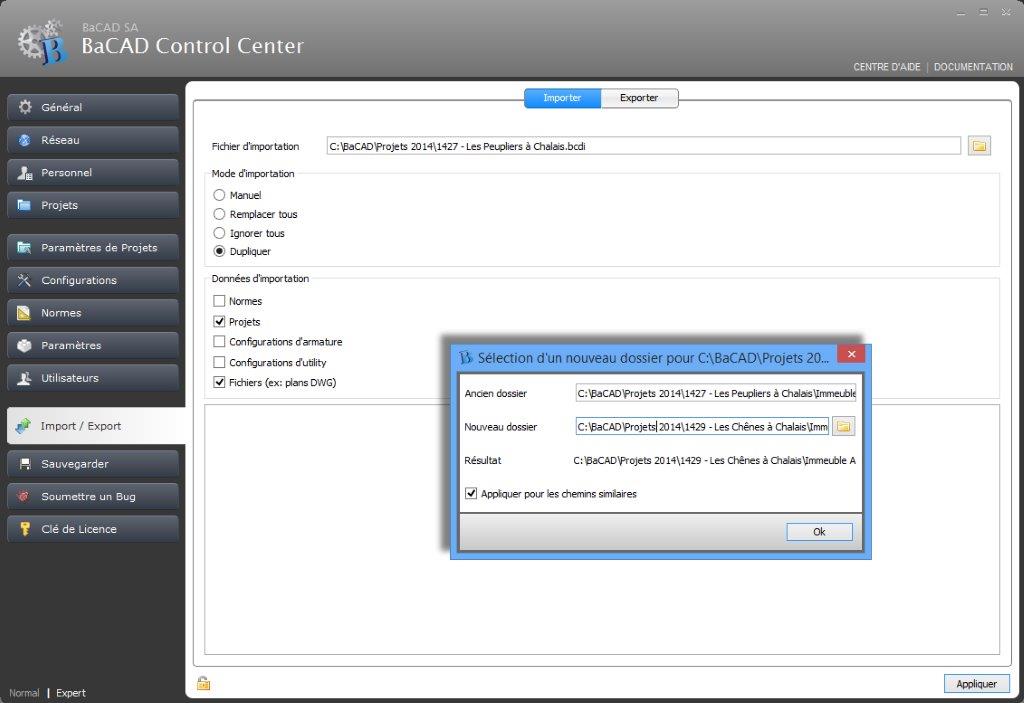The height and width of the screenshot is (703, 1024).
Task: Click the Mode d'importation group label
Action: [x=253, y=173]
